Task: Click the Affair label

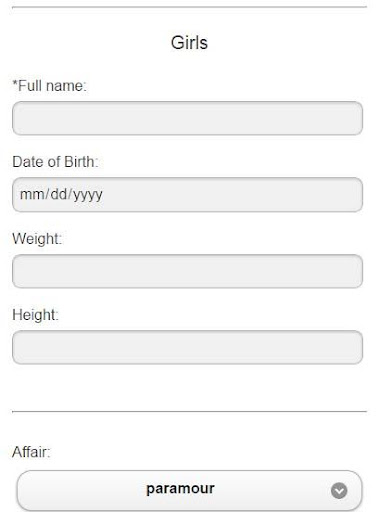Action: (31, 452)
